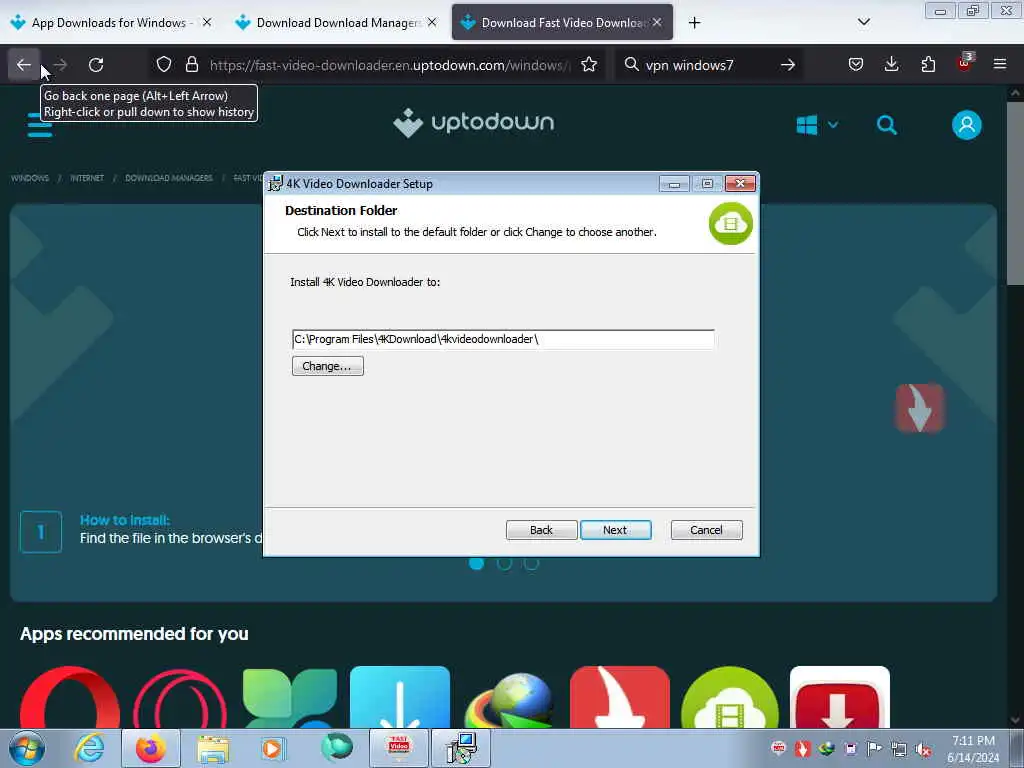The width and height of the screenshot is (1024, 768).
Task: Open the Windows platform selector dropdown
Action: tap(817, 125)
